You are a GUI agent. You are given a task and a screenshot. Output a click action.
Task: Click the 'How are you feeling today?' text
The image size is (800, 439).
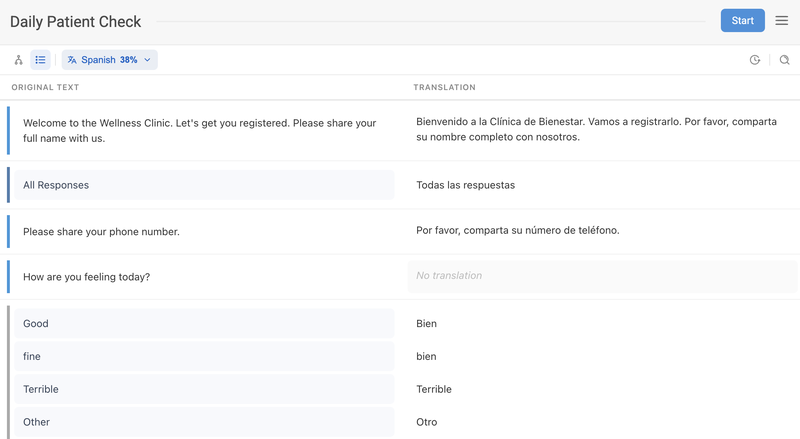point(87,277)
